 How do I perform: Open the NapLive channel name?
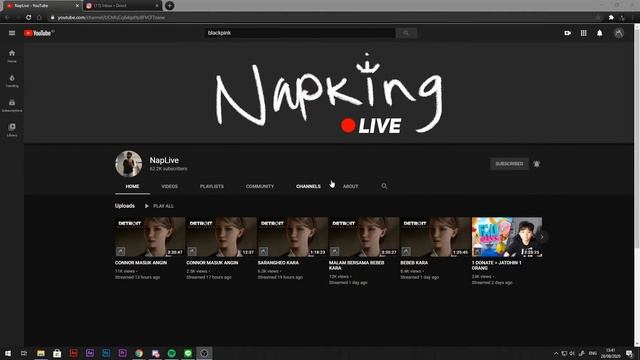(x=164, y=160)
